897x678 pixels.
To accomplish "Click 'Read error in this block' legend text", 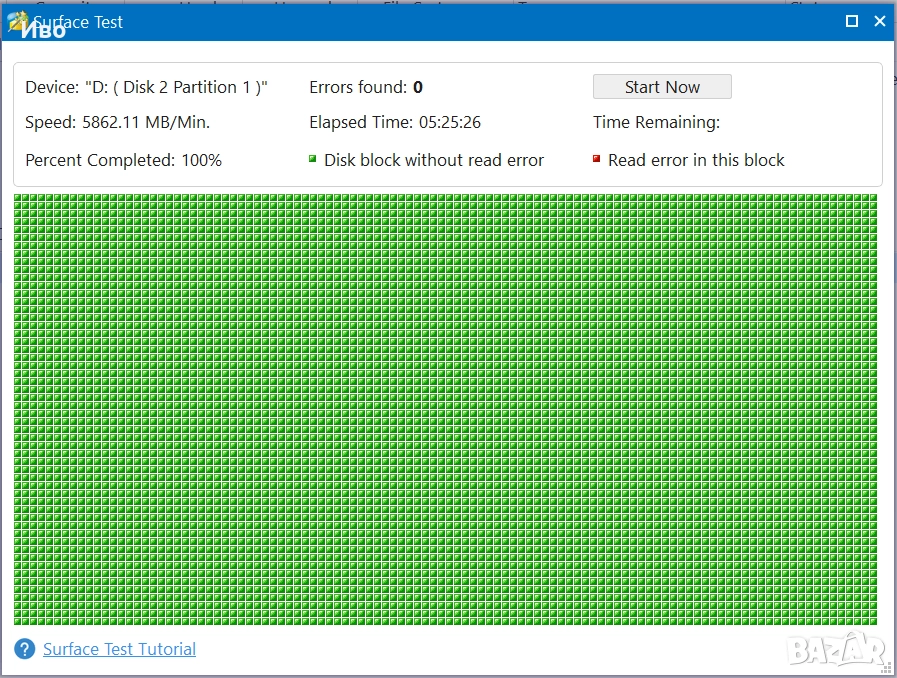I will (x=696, y=160).
